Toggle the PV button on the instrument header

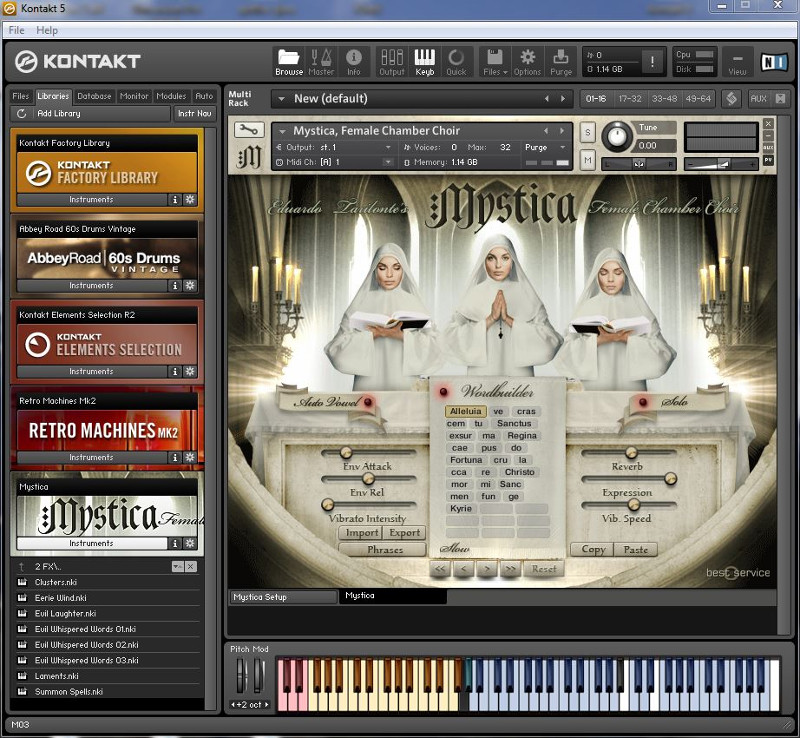(x=768, y=160)
